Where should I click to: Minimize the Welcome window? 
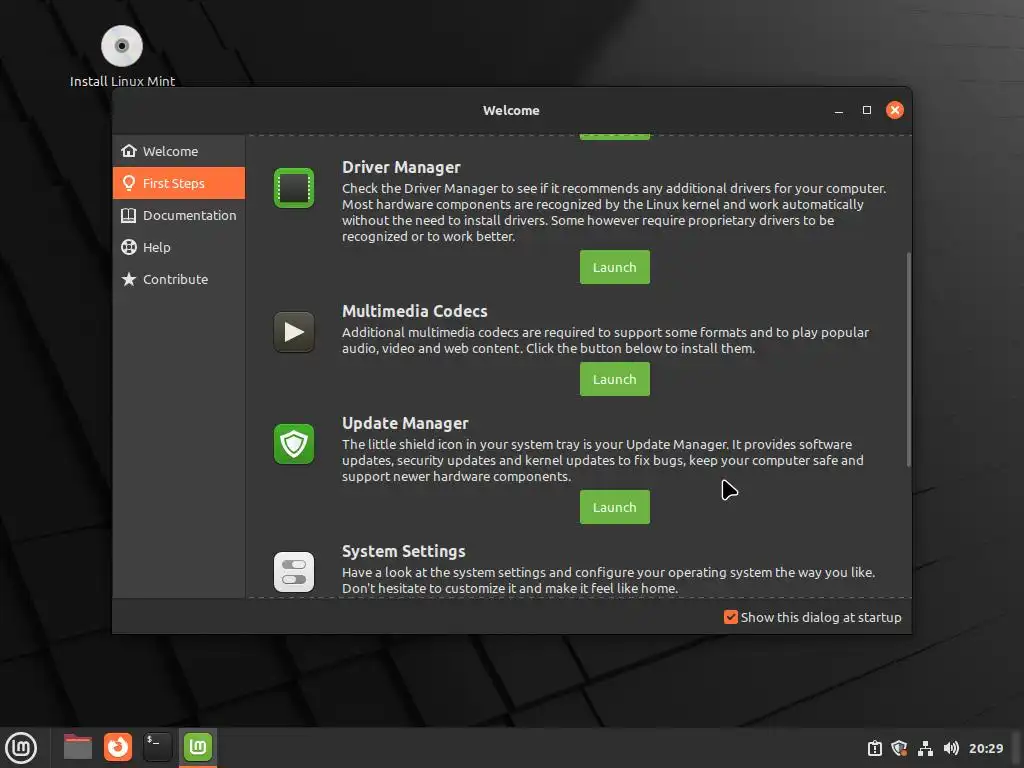coord(839,110)
